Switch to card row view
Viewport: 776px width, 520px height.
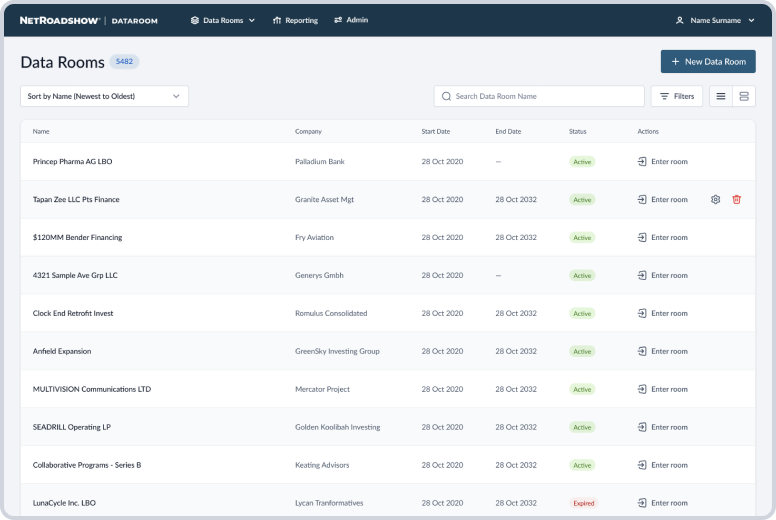coord(743,97)
